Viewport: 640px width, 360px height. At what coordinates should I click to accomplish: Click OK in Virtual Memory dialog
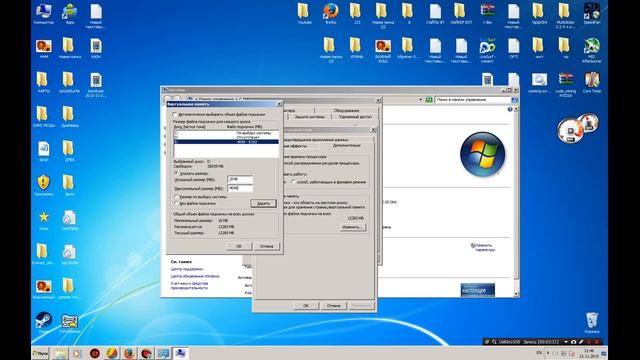[x=239, y=246]
